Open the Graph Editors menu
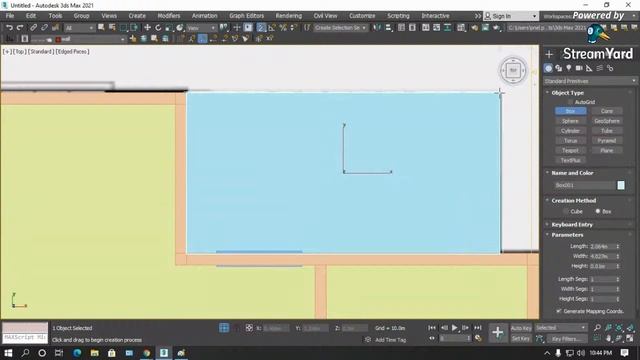This screenshot has height=360, width=640. click(x=247, y=16)
